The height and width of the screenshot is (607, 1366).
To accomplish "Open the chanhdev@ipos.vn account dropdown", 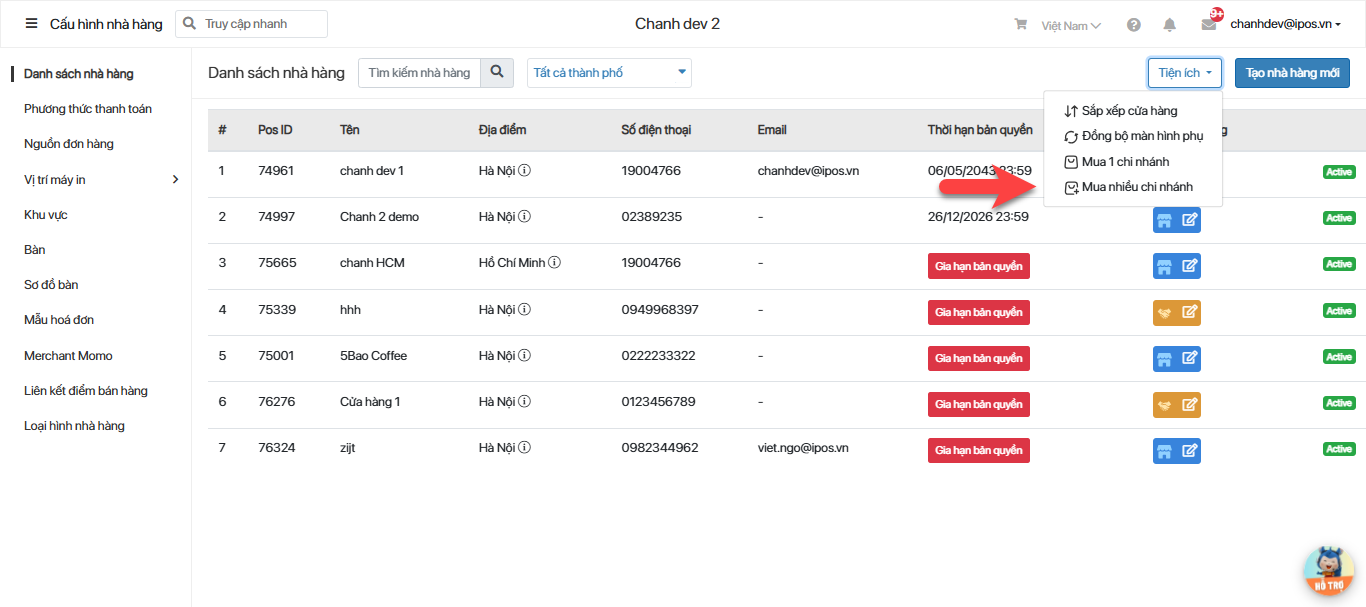I will pyautogui.click(x=1285, y=25).
